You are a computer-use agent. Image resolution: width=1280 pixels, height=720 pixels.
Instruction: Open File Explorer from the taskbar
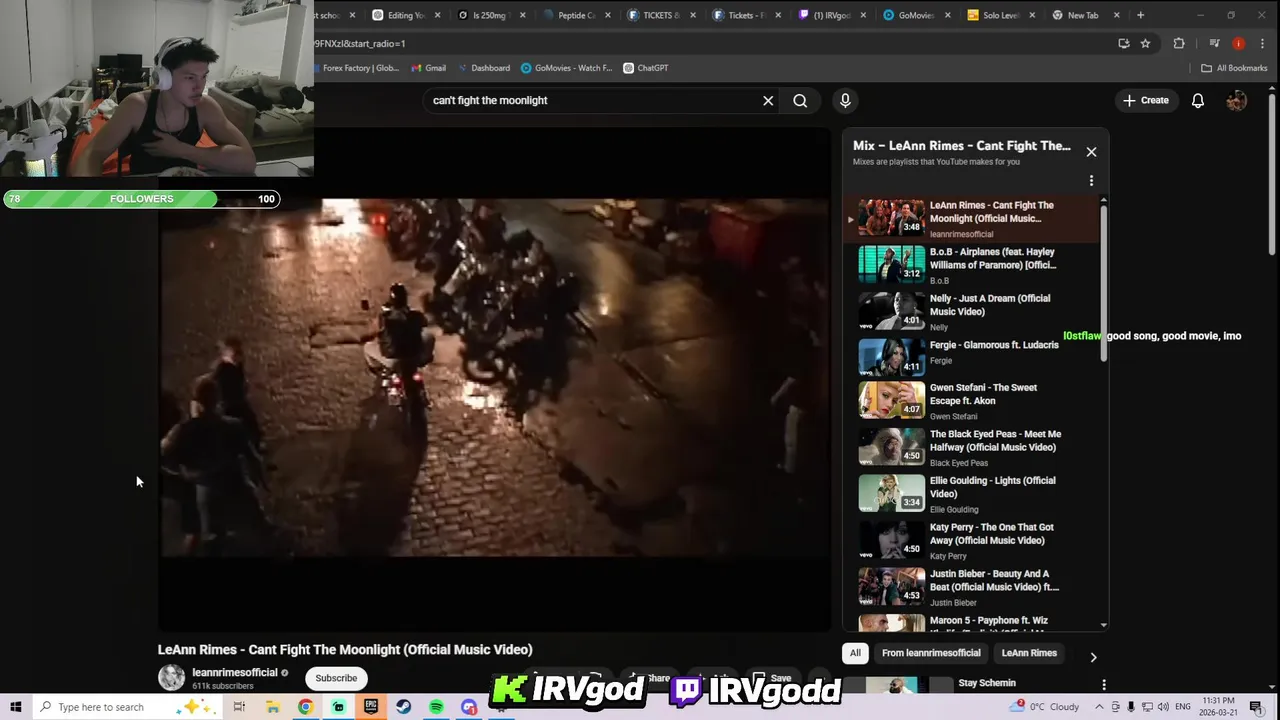[x=272, y=707]
